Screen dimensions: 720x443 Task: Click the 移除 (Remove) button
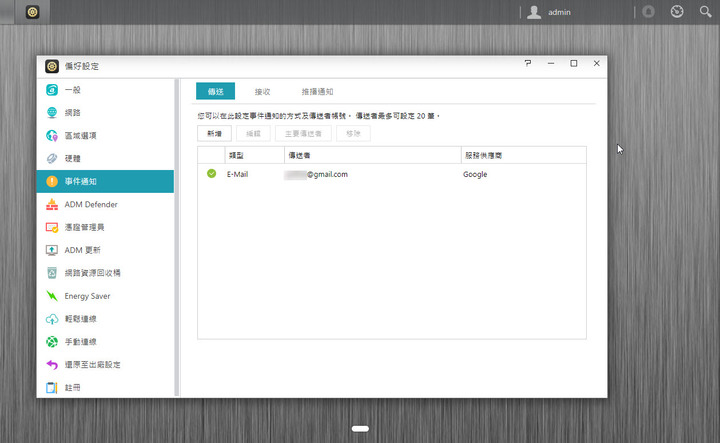[353, 134]
